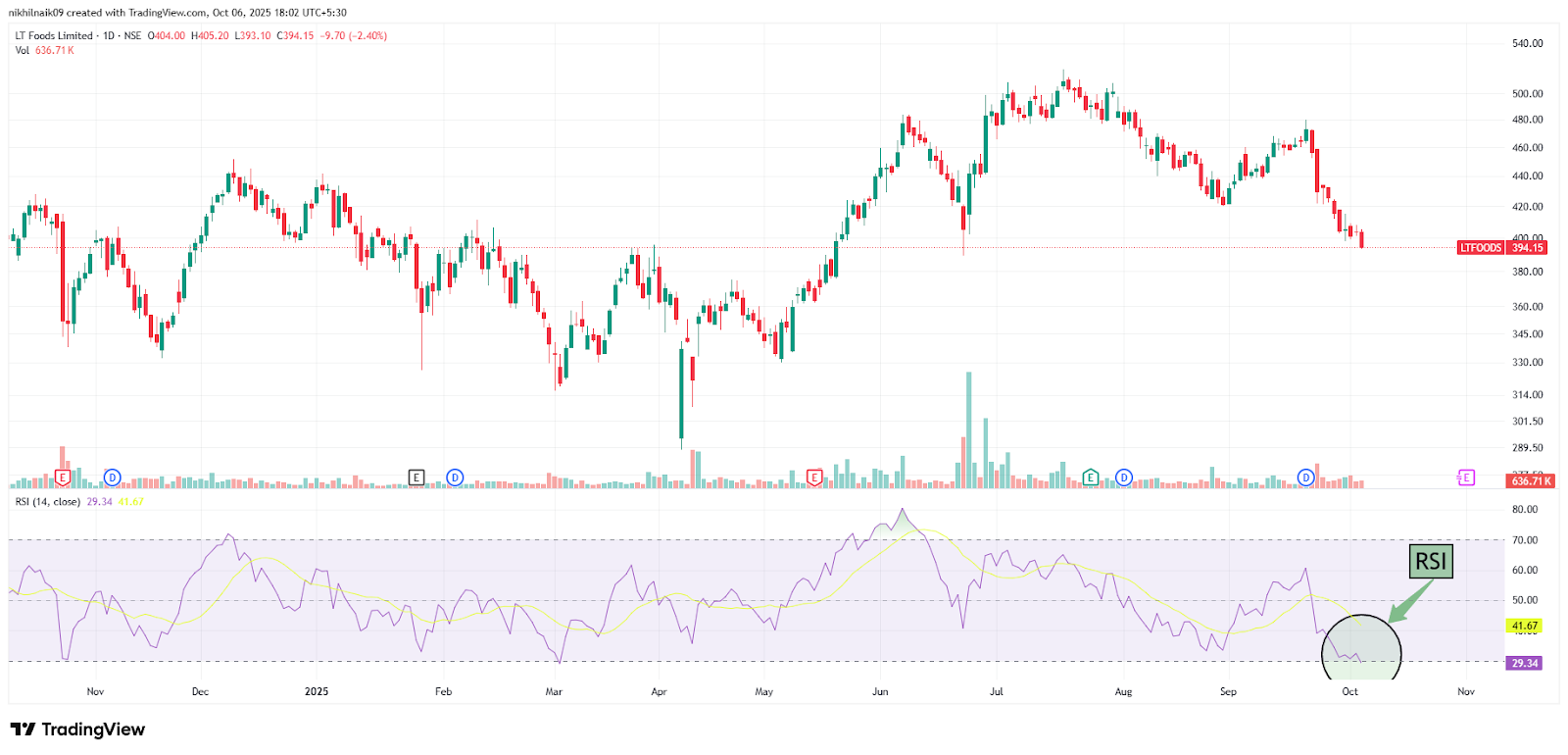1568x755 pixels.
Task: Click the magenta upcoming earnings marker
Action: (x=1466, y=478)
